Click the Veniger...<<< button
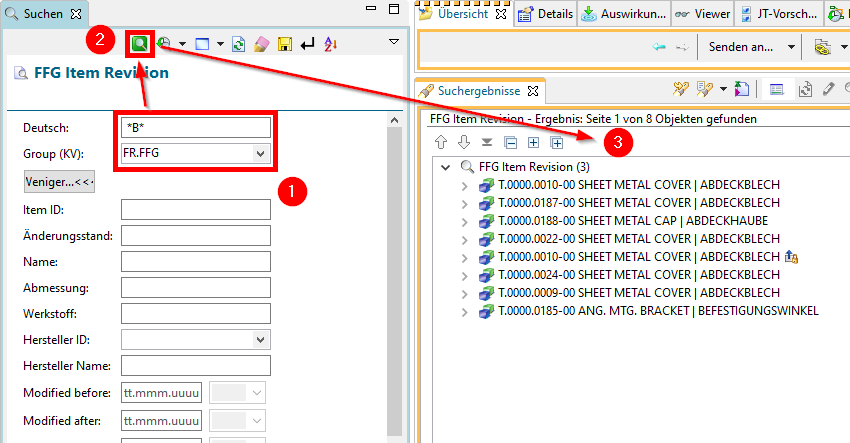This screenshot has height=443, width=850. [x=59, y=182]
